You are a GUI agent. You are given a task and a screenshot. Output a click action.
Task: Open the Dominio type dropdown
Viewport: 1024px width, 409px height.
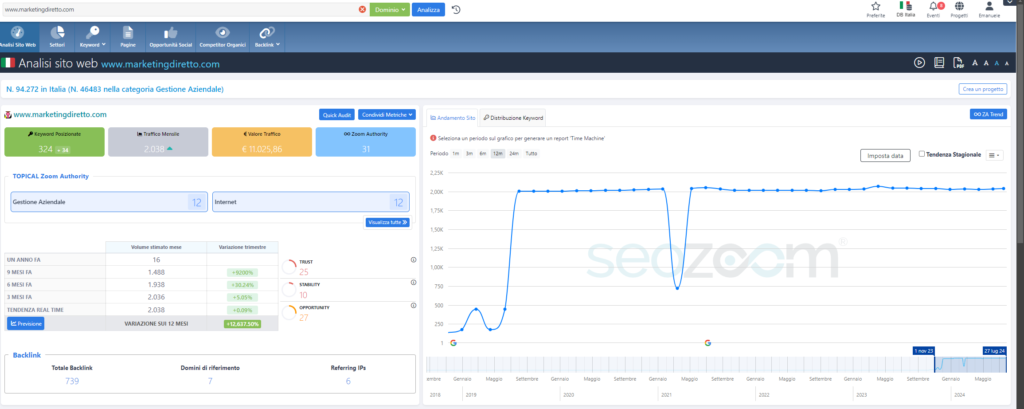[x=389, y=10]
